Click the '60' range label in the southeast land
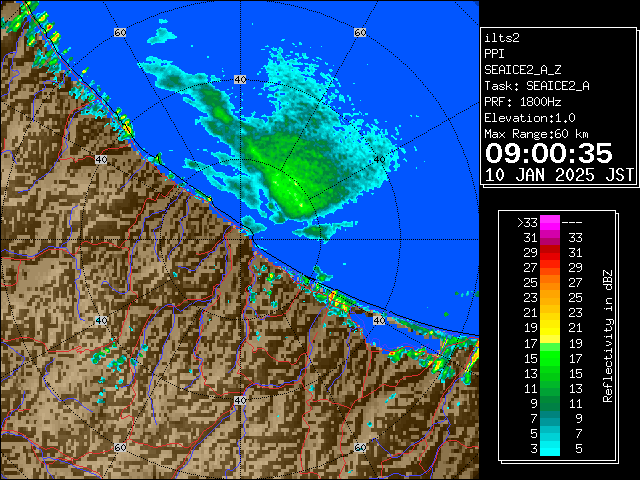This screenshot has height=480, width=640. point(360,448)
